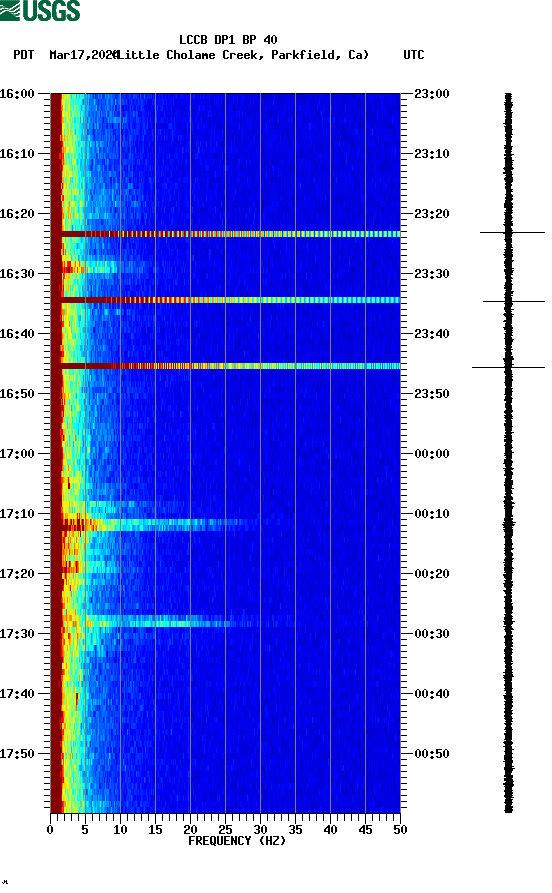Click the 'Mar17,2020' date label
This screenshot has height=893, width=552.
point(84,55)
